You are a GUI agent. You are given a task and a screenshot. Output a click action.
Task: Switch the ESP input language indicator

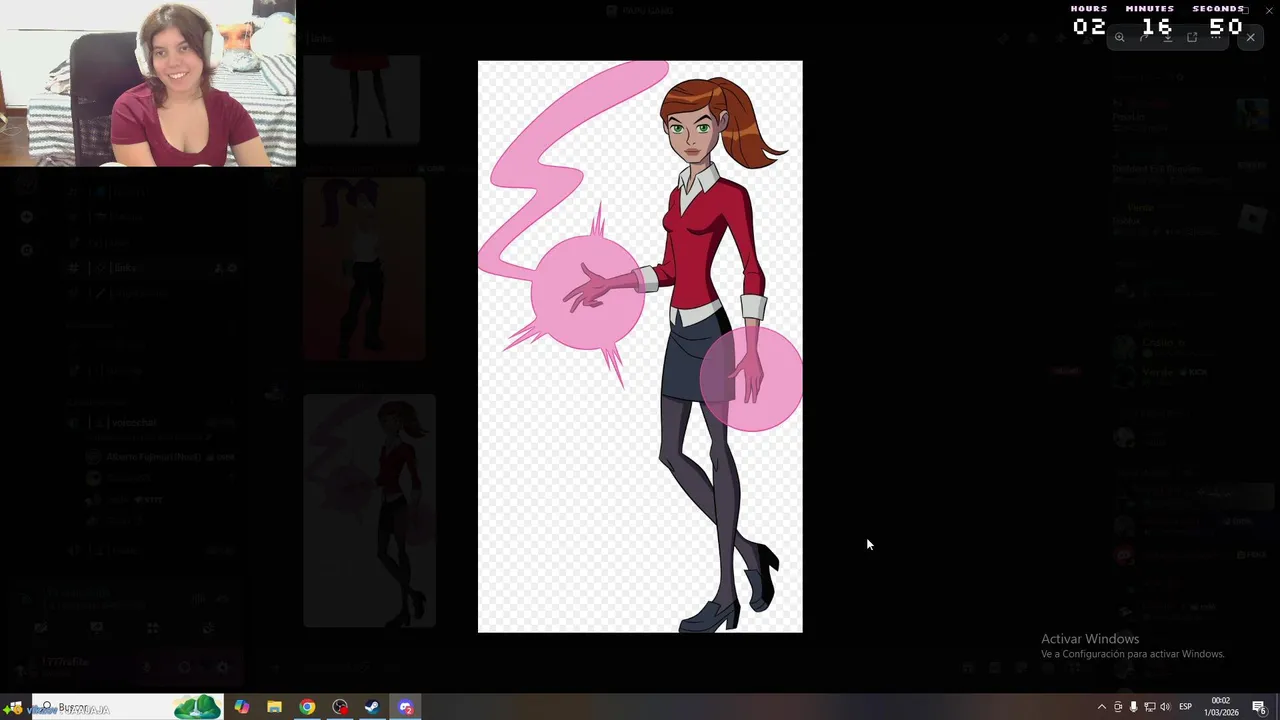coord(1185,707)
